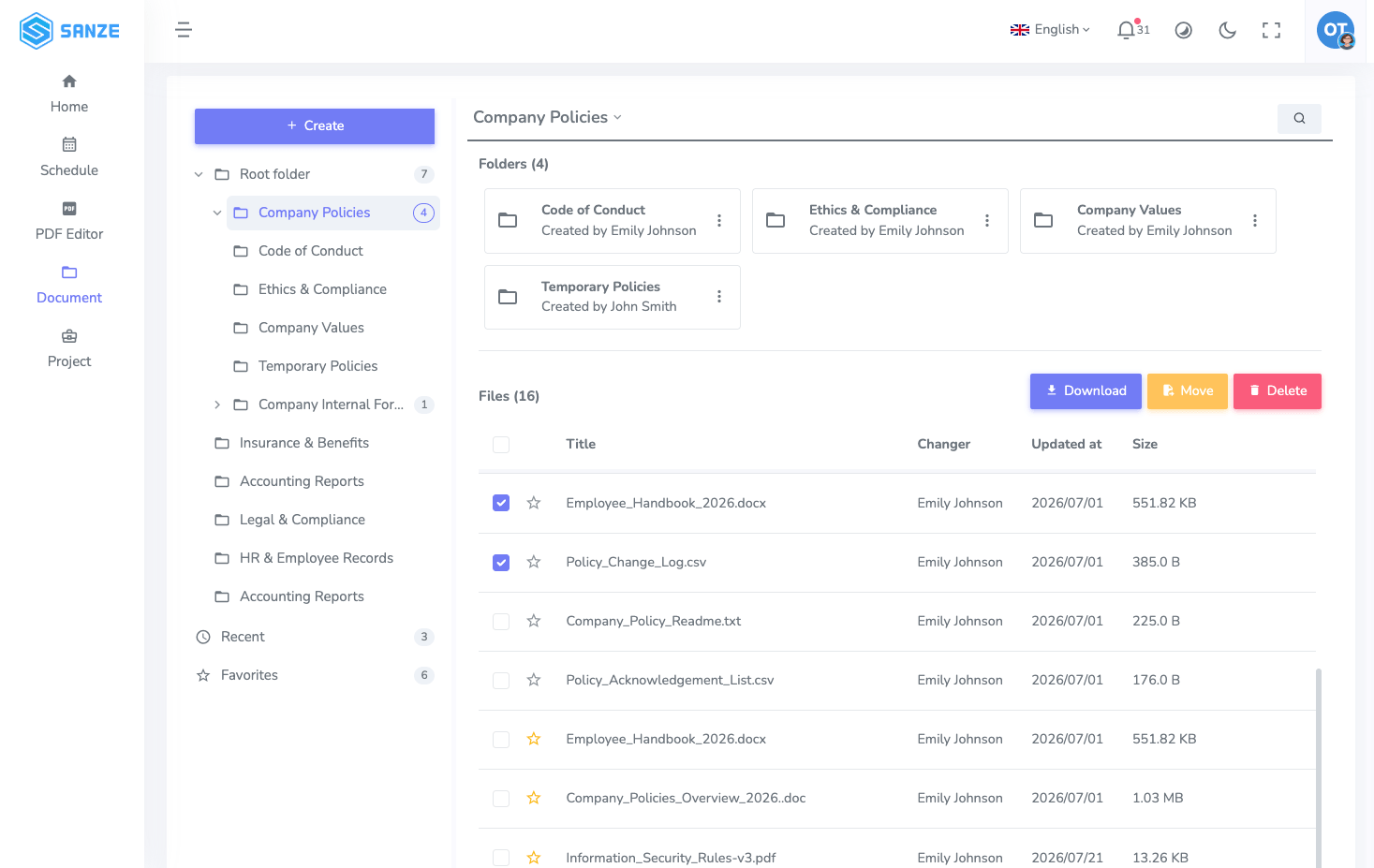Go to Home in left navigation
The height and width of the screenshot is (868, 1374).
coord(69,94)
